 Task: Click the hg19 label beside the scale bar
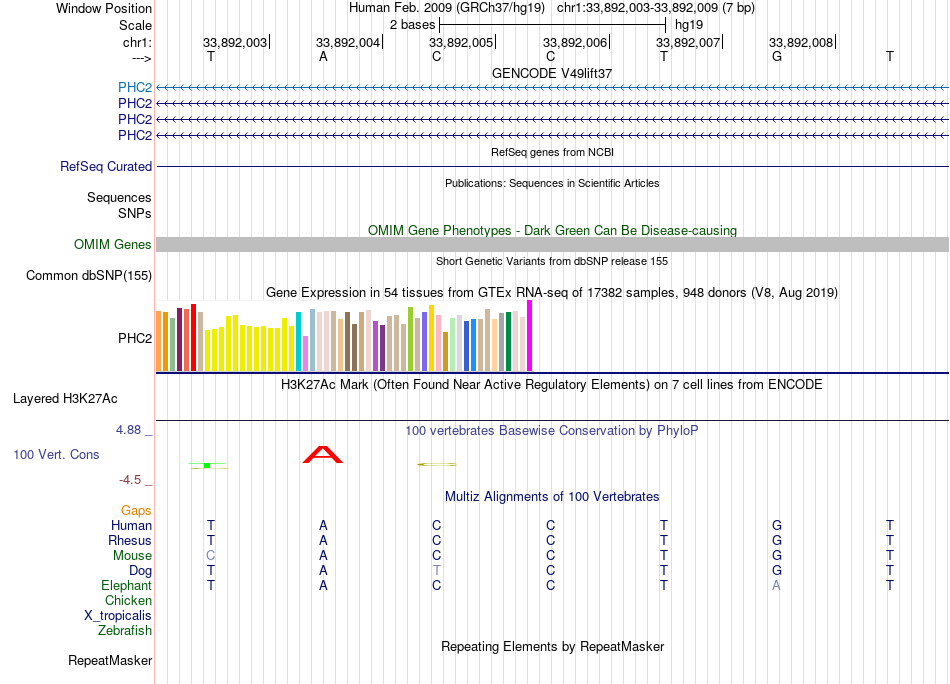point(689,25)
